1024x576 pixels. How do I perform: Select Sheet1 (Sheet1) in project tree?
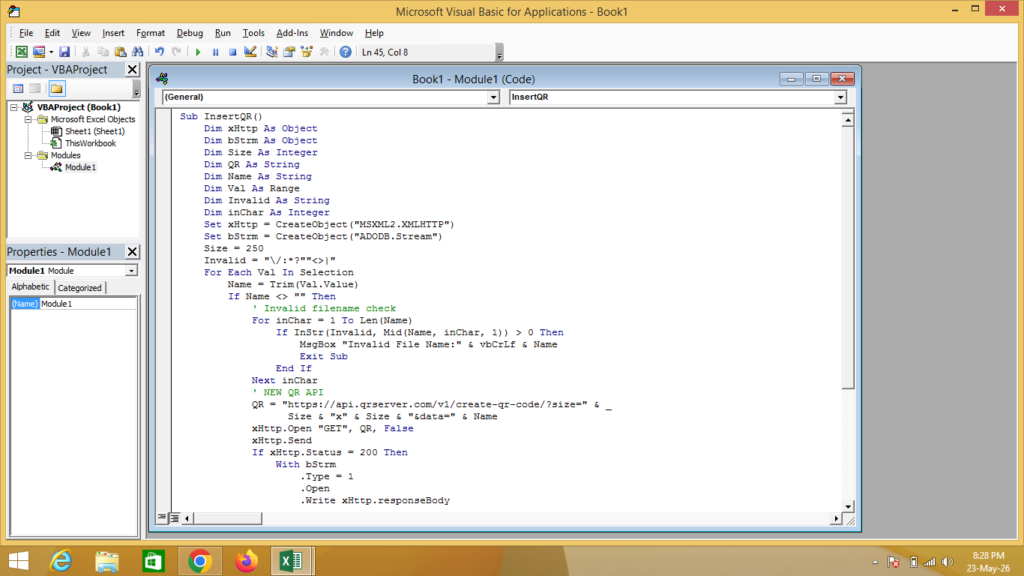click(x=95, y=131)
